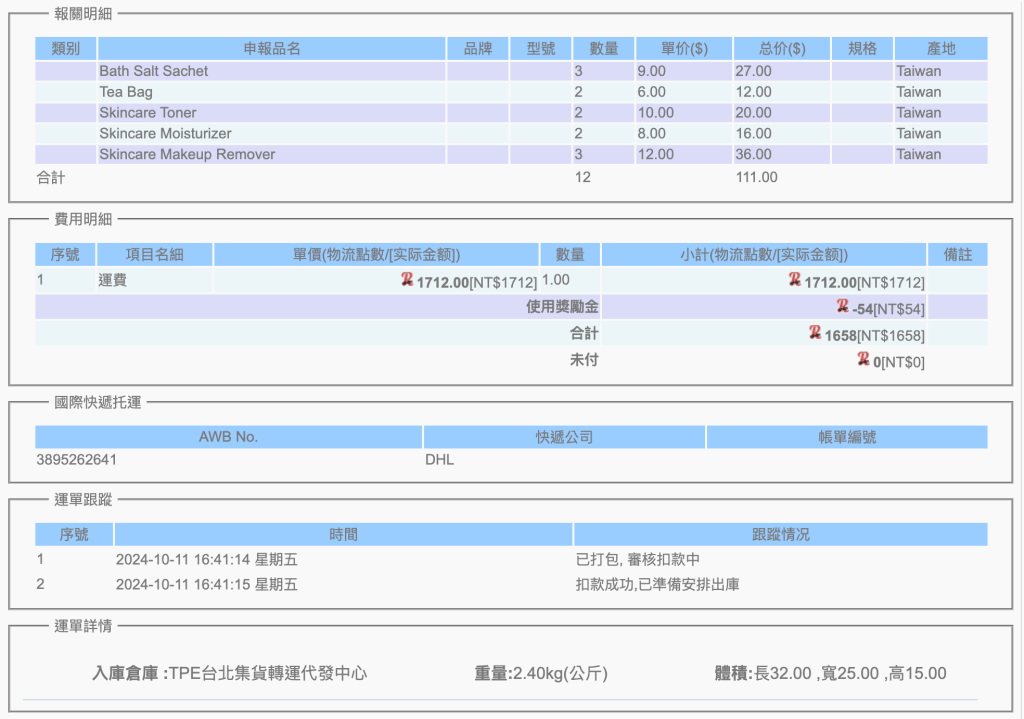Click the 產地 column header
The height and width of the screenshot is (719, 1024).
pyautogui.click(x=940, y=48)
